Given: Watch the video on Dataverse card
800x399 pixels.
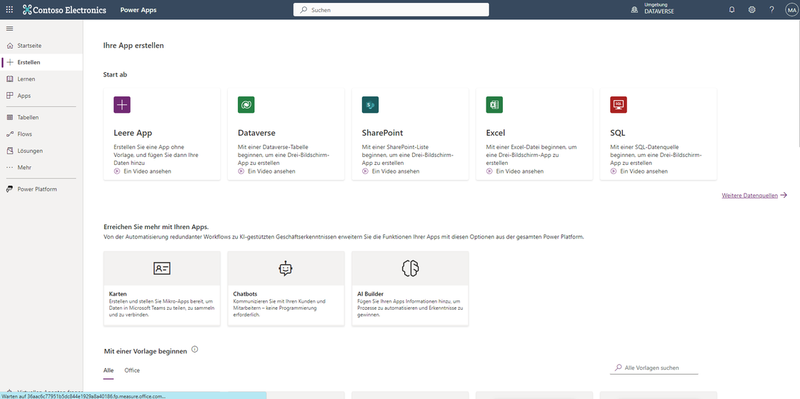Looking at the screenshot, I should [x=266, y=171].
